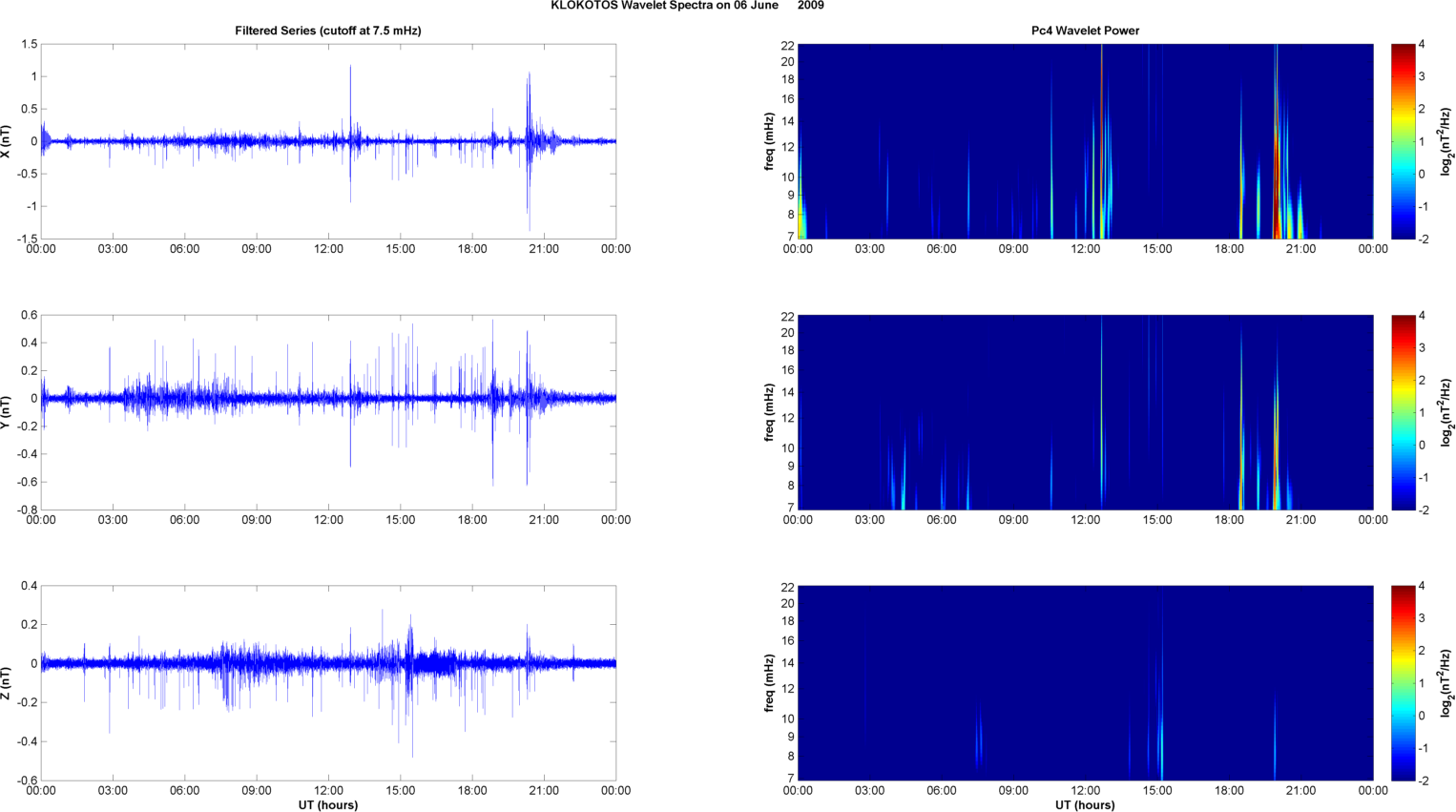Click "freq (mHz)" label of the Z-component spectrogram
This screenshot has height=812, width=1456.
pos(769,683)
